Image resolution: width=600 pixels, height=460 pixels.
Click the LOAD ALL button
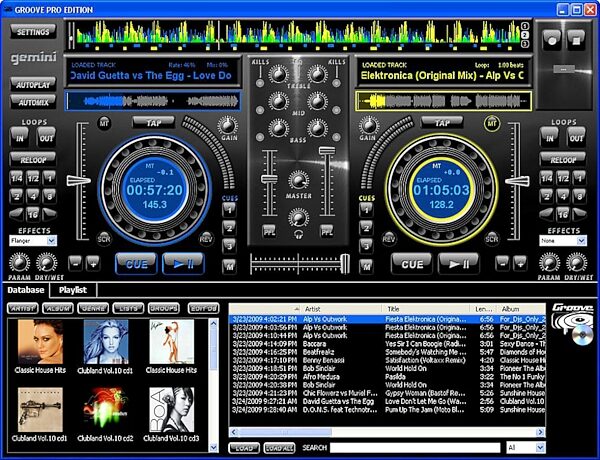point(279,448)
